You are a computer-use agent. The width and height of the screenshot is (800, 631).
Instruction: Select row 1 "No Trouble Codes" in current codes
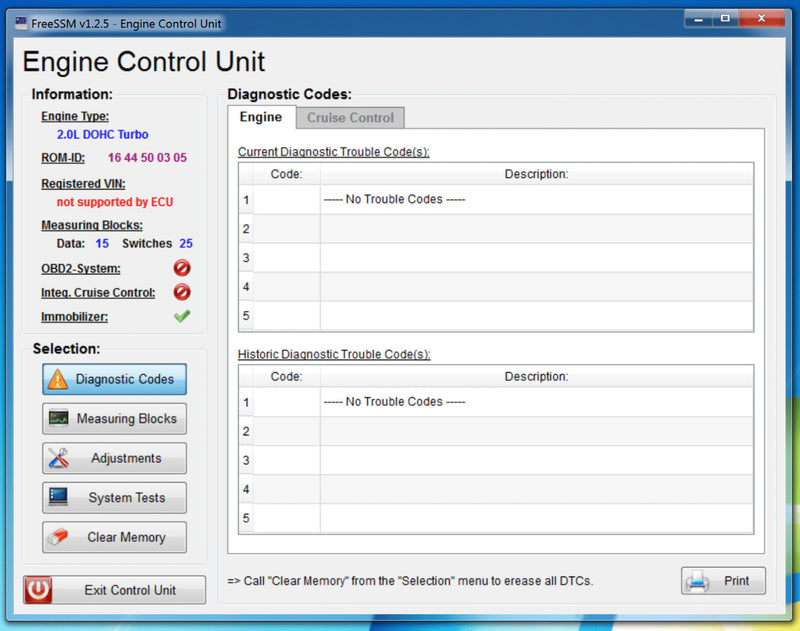click(503, 199)
